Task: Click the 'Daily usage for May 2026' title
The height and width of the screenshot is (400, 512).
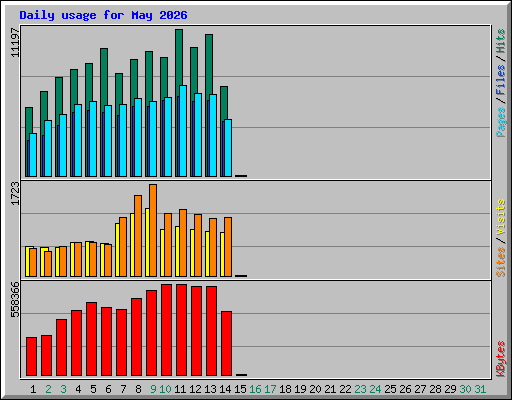Action: [x=103, y=15]
